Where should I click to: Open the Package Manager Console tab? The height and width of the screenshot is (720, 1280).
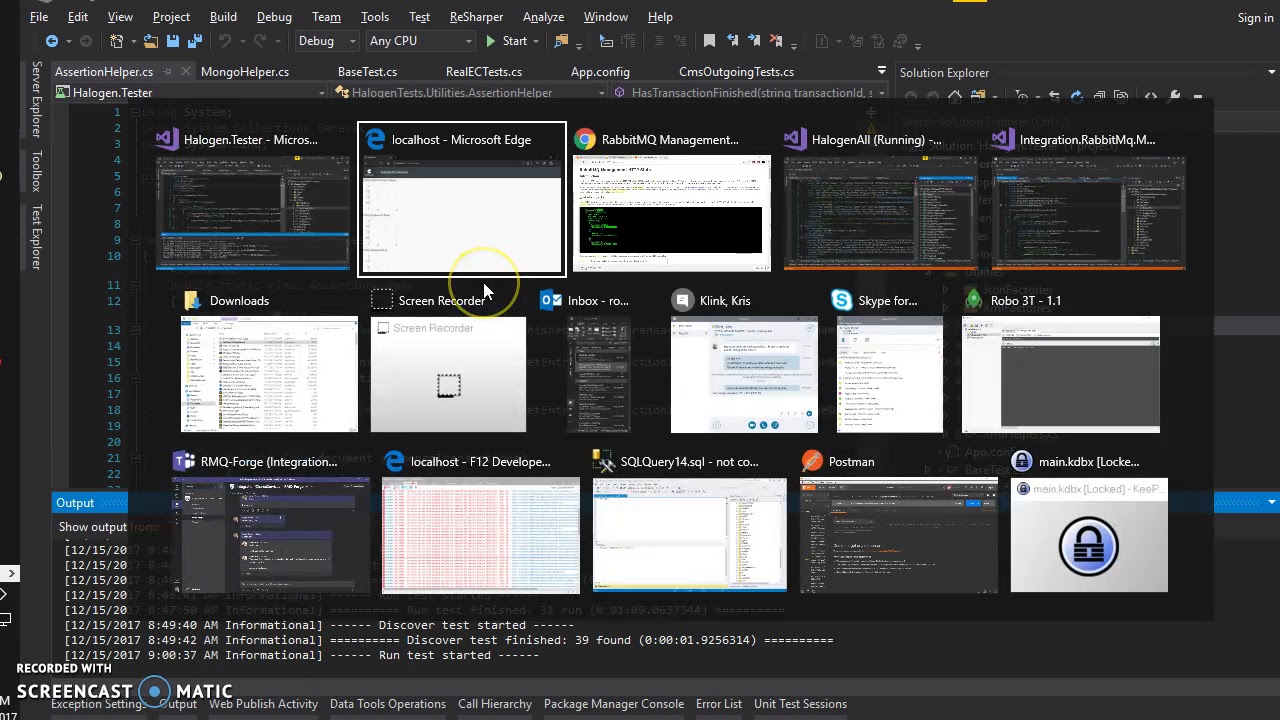(614, 704)
